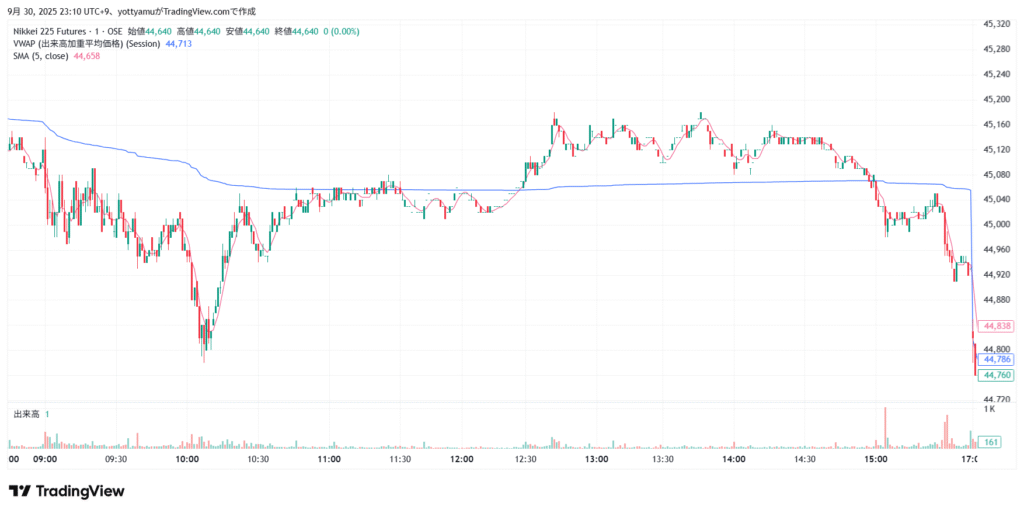Click the VWAP (Session) indicator legend
The width and height of the screenshot is (1024, 513).
pos(86,44)
